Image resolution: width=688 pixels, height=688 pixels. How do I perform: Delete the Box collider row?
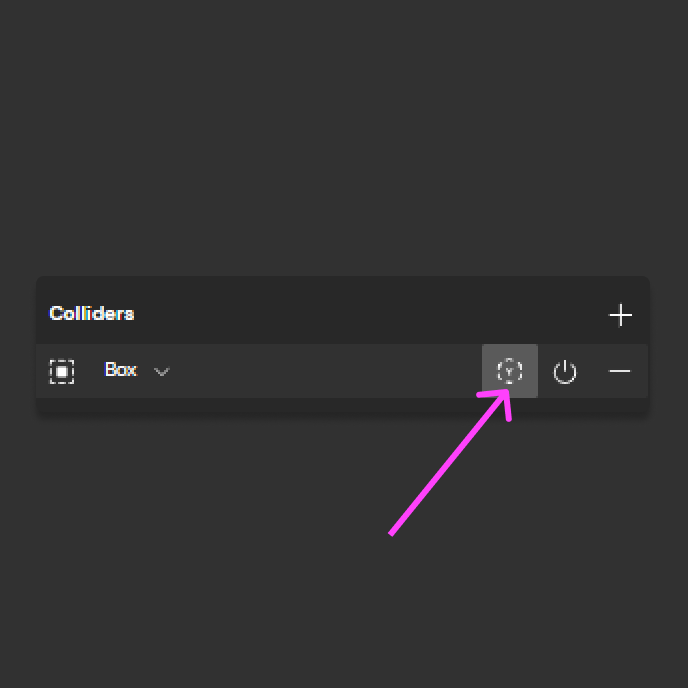[620, 371]
